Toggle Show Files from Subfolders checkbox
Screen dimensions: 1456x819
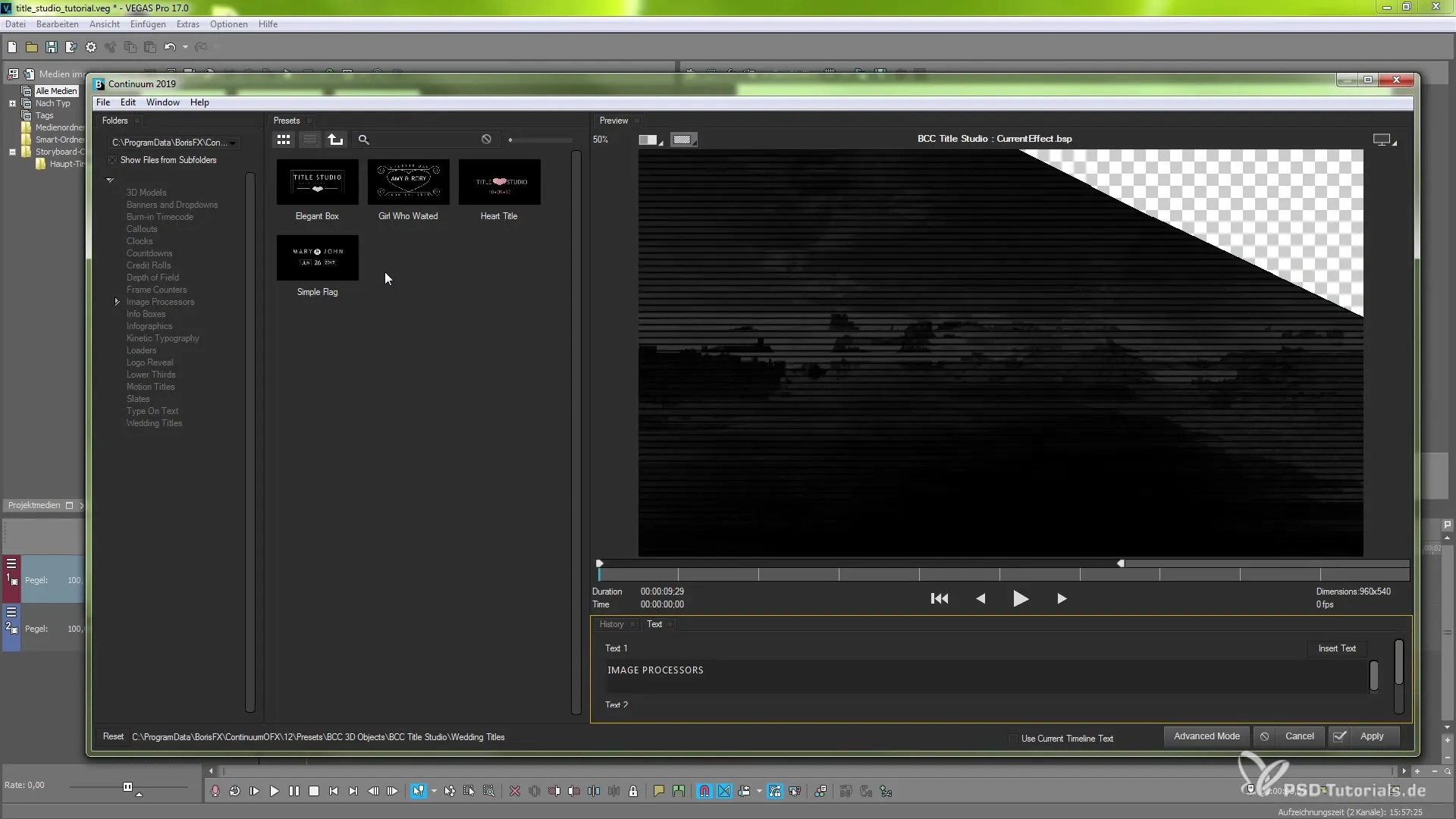(113, 160)
